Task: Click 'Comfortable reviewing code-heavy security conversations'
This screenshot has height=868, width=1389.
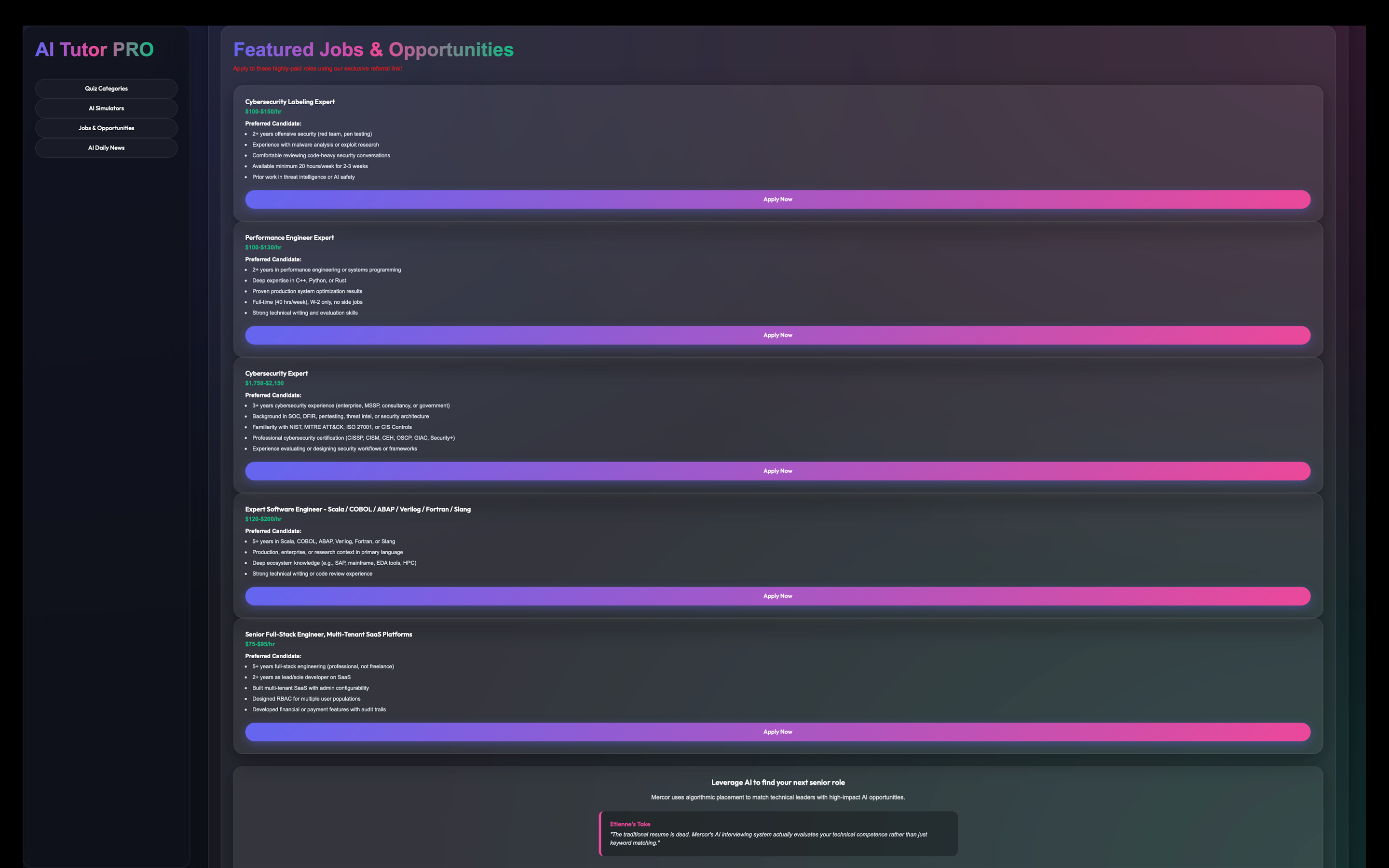Action: pos(321,156)
